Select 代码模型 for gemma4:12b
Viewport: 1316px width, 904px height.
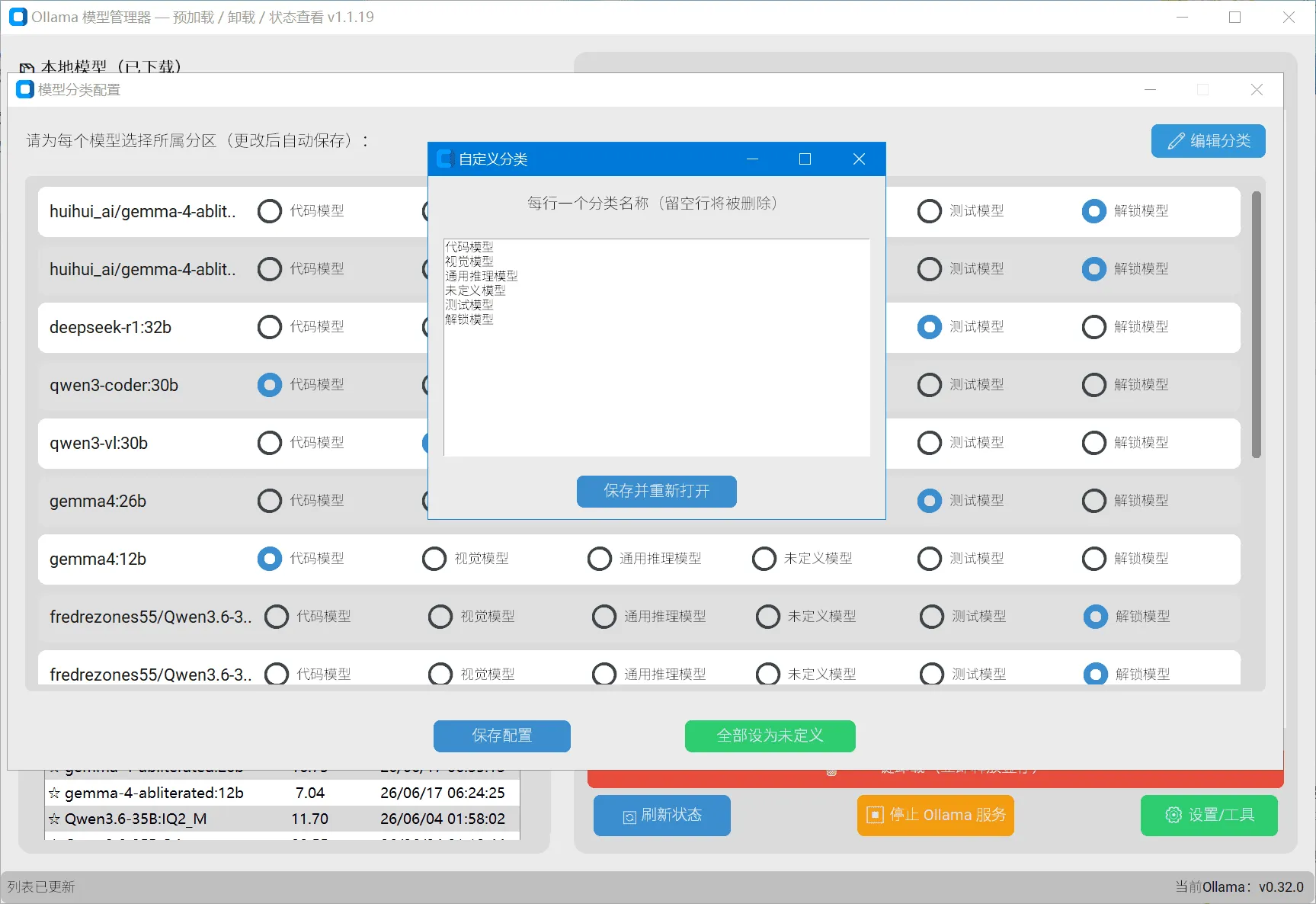click(x=270, y=559)
